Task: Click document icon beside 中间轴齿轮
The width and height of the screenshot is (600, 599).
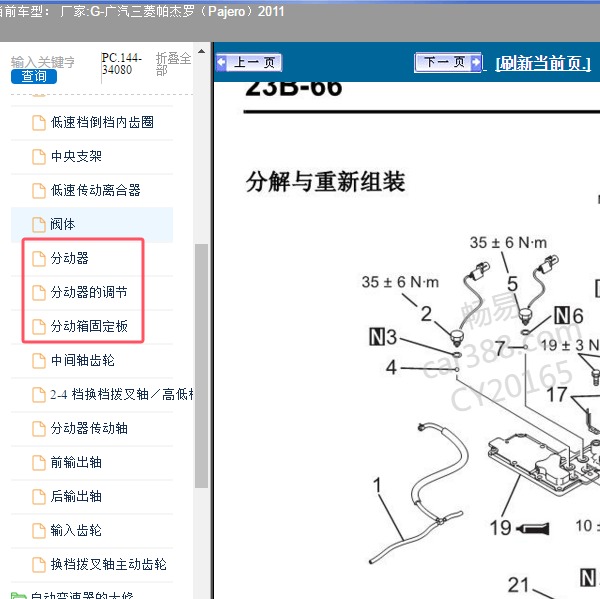Action: (x=39, y=361)
